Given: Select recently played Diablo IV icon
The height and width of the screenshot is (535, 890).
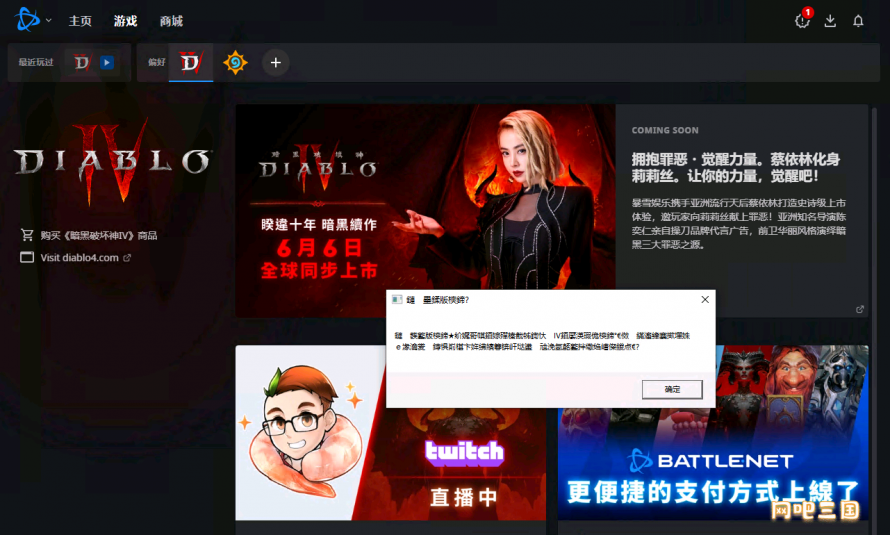Looking at the screenshot, I should pyautogui.click(x=82, y=62).
